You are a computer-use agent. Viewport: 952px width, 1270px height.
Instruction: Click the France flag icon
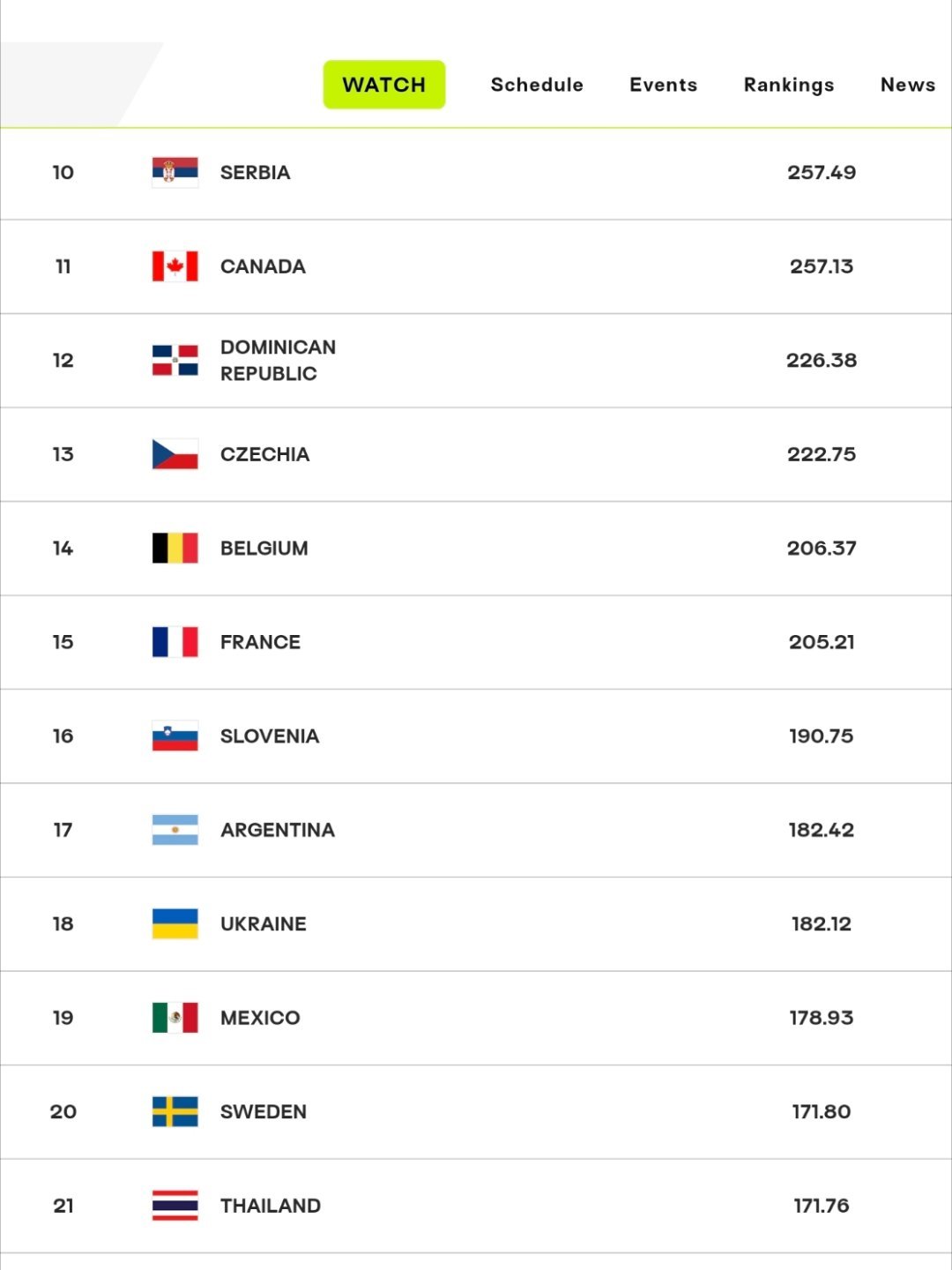[175, 642]
